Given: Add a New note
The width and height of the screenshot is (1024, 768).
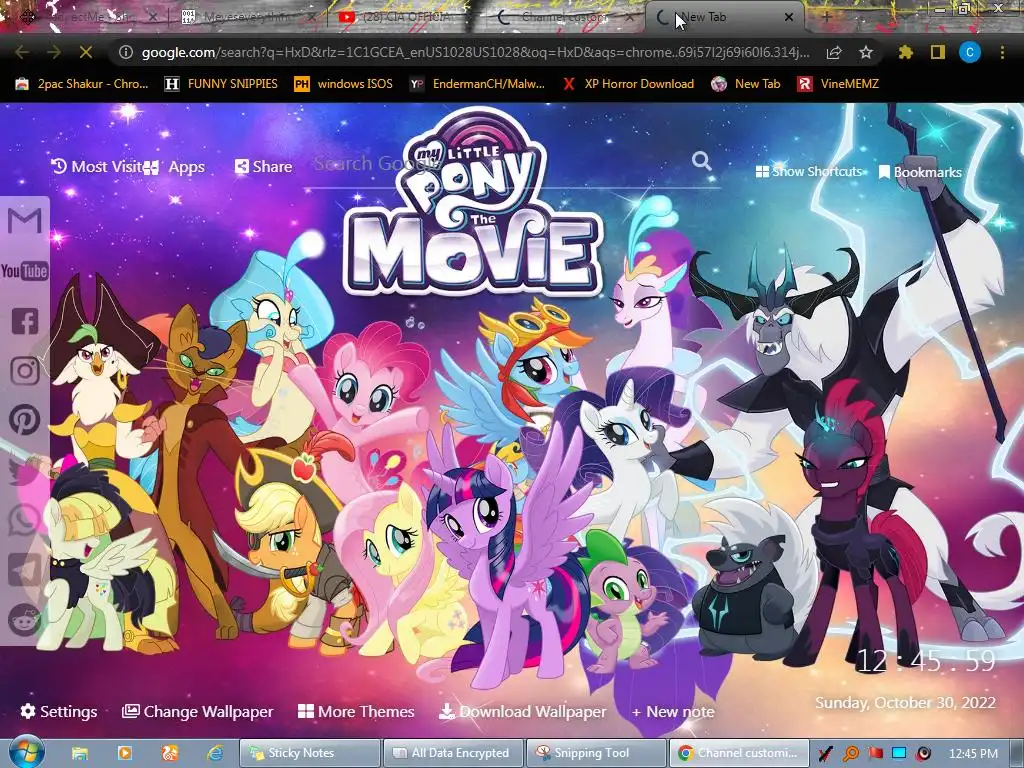Looking at the screenshot, I should (x=673, y=711).
